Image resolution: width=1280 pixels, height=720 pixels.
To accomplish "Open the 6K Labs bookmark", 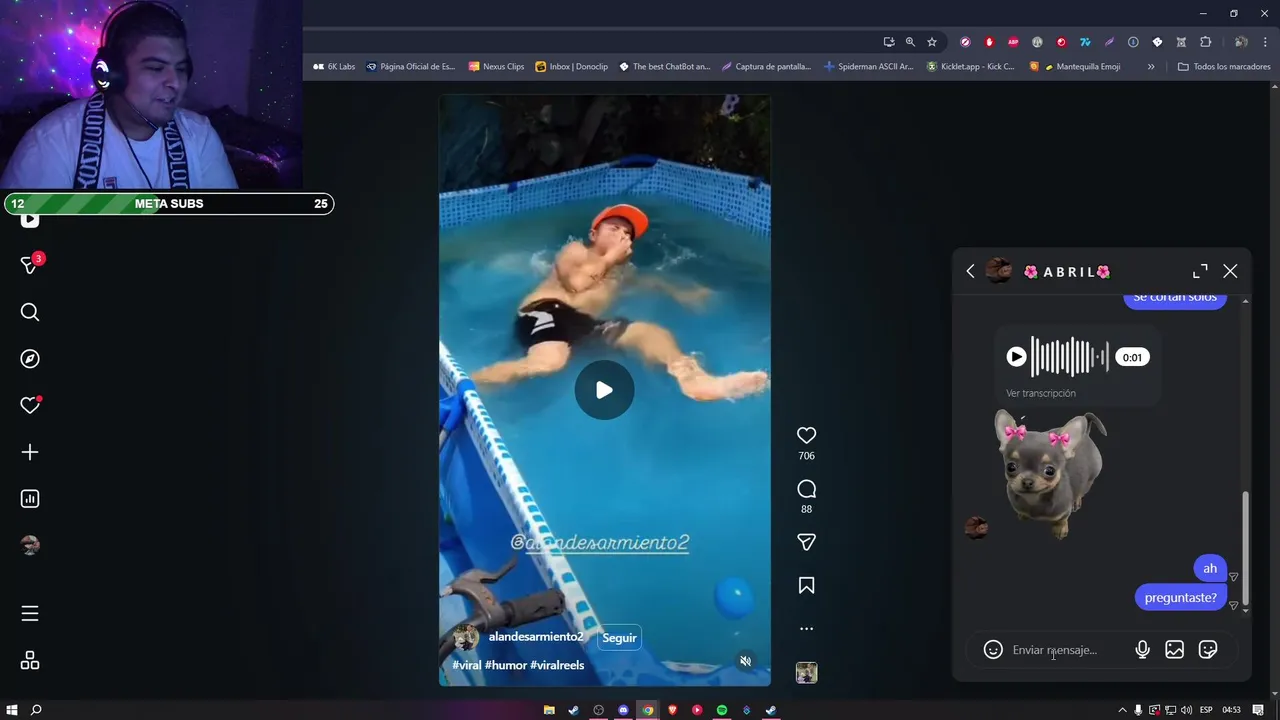I will tap(334, 67).
